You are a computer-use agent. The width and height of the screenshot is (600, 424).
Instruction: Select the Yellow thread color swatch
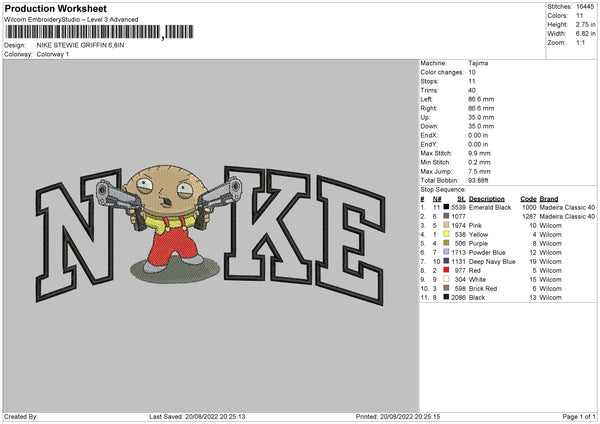pyautogui.click(x=446, y=234)
